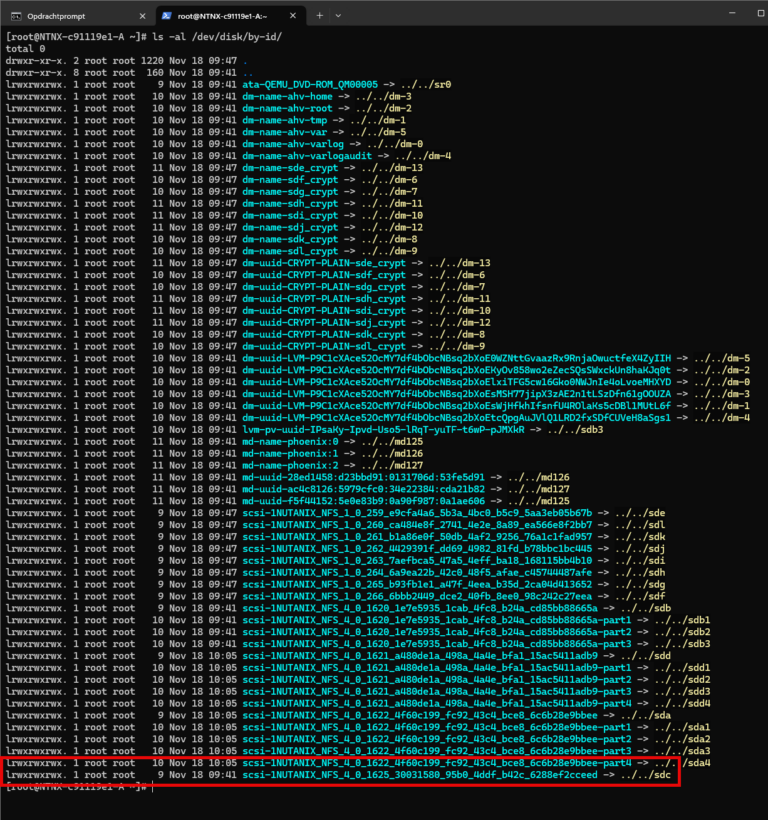Click the ata-QEMU_DVD-ROM_QM00005 entry
The width and height of the screenshot is (768, 820).
pyautogui.click(x=310, y=85)
